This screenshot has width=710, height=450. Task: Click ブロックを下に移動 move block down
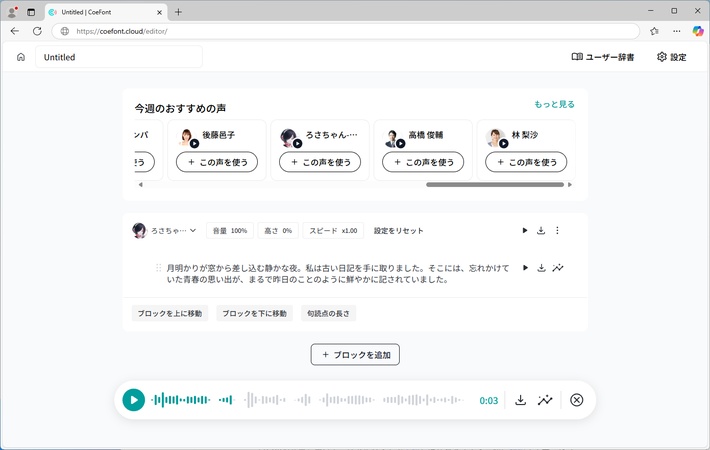[x=254, y=313]
